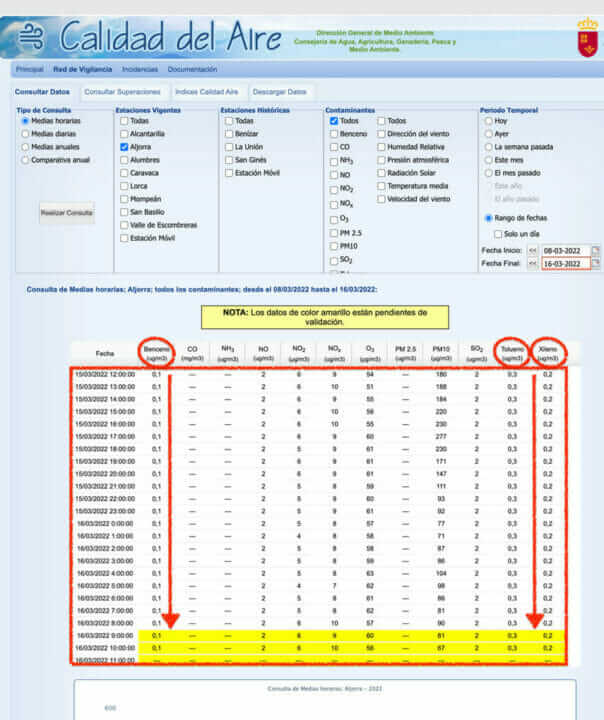Check Estación Móvil under Estaciones Históricas
604x720 pixels.
(x=229, y=173)
